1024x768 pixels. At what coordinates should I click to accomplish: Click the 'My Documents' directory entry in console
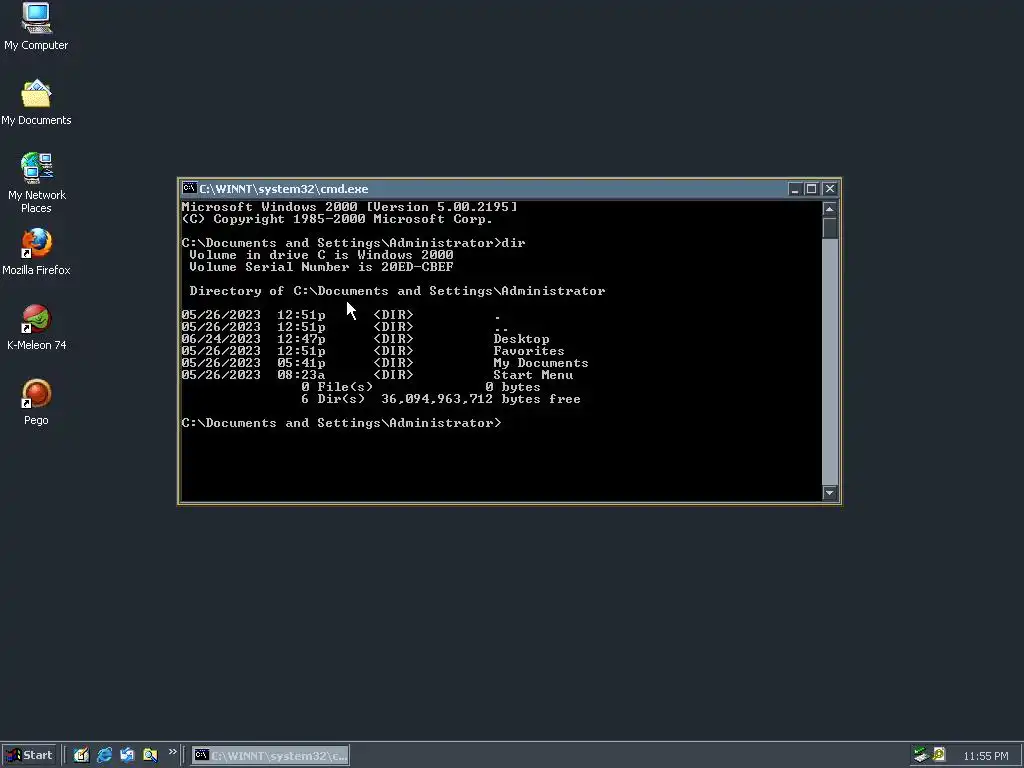541,363
